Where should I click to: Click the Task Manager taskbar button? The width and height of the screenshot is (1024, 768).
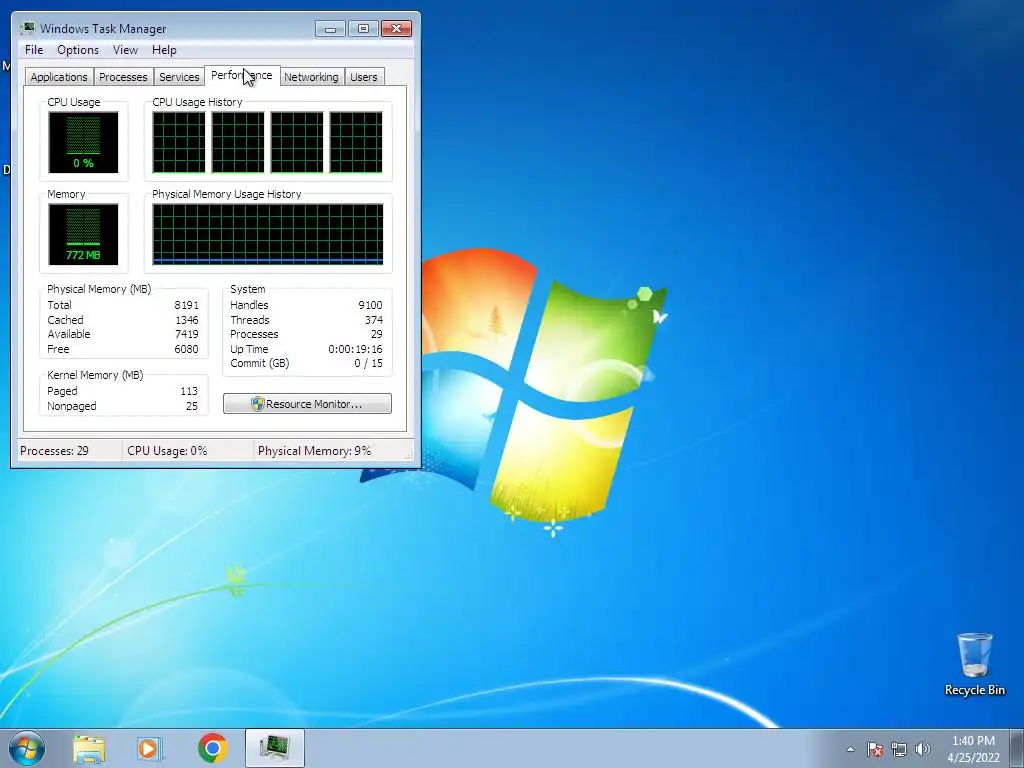tap(275, 748)
